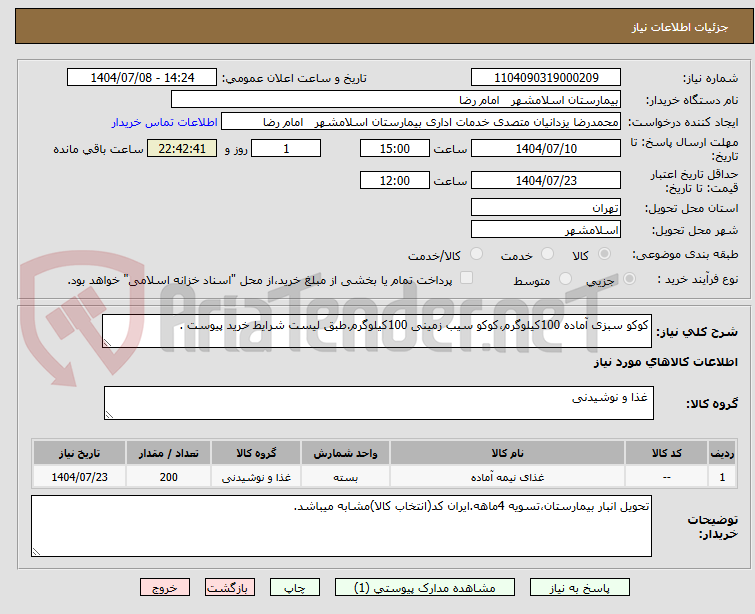
Task: Click the شماره نیاز number field
Action: click(546, 78)
